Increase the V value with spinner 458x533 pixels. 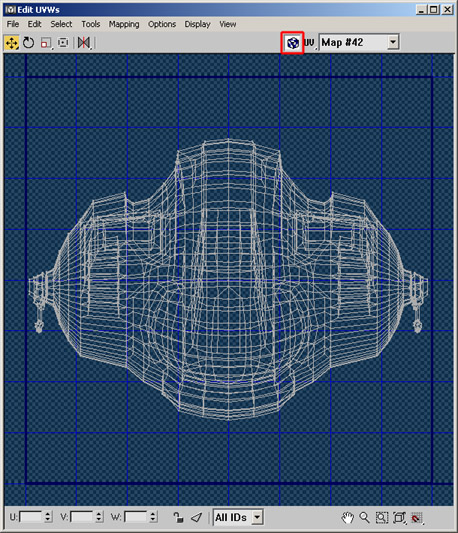(x=99, y=514)
